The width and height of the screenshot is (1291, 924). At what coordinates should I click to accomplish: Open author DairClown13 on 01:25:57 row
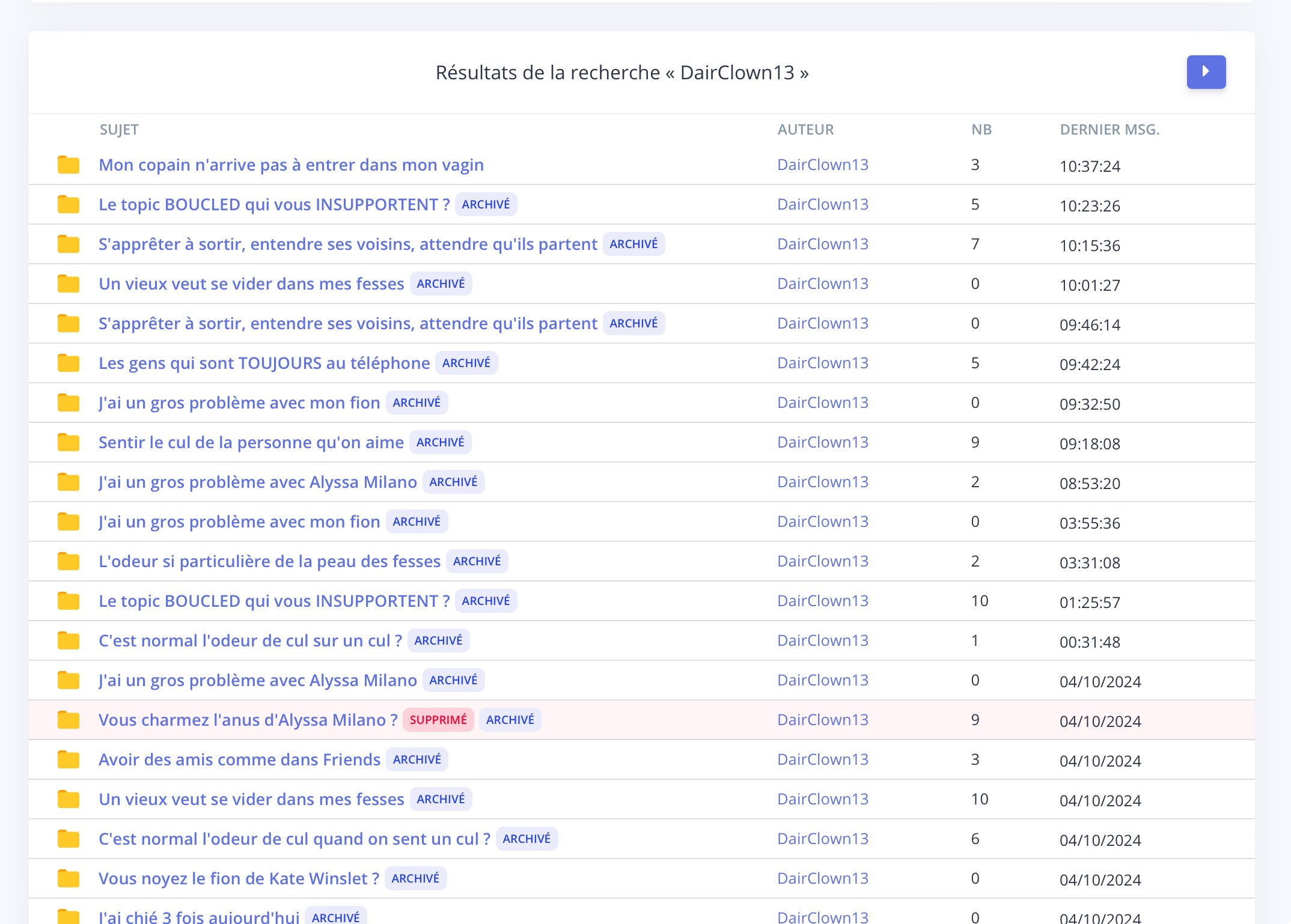(823, 601)
